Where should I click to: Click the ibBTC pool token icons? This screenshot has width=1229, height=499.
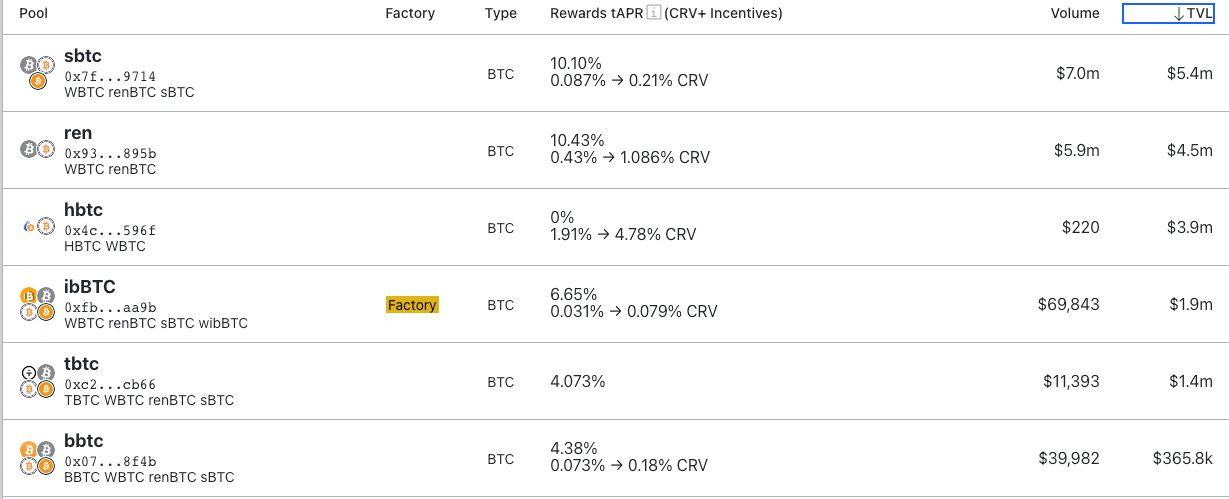(37, 305)
